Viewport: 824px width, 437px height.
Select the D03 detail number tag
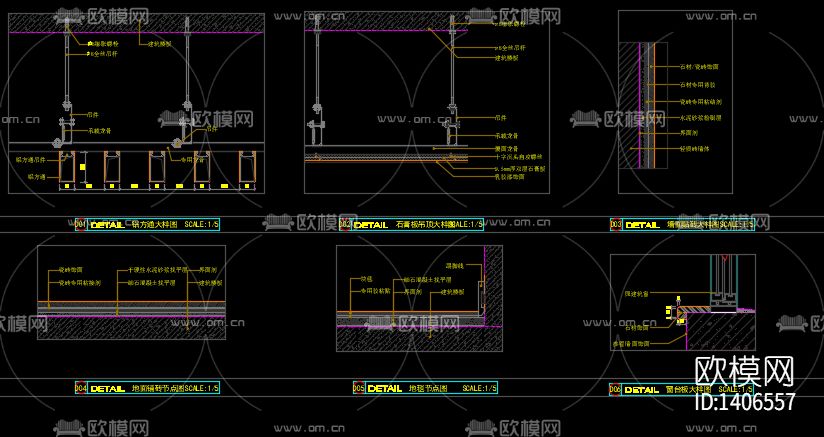(616, 225)
